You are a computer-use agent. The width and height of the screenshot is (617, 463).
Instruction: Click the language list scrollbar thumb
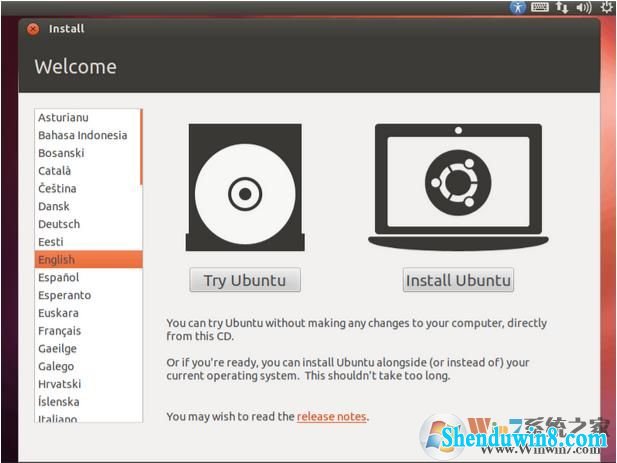141,147
